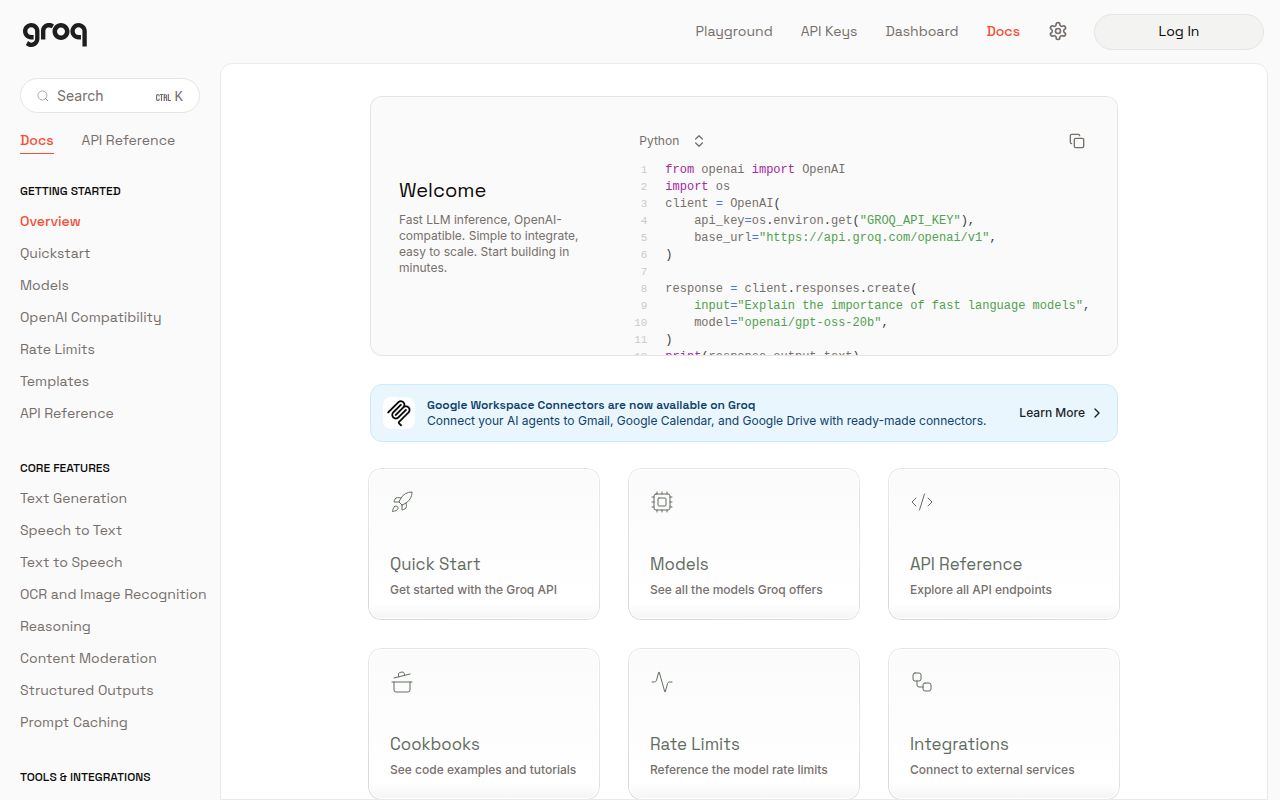The width and height of the screenshot is (1280, 800).
Task: Click 'See all the models Groq offers' text
Action: pyautogui.click(x=736, y=590)
